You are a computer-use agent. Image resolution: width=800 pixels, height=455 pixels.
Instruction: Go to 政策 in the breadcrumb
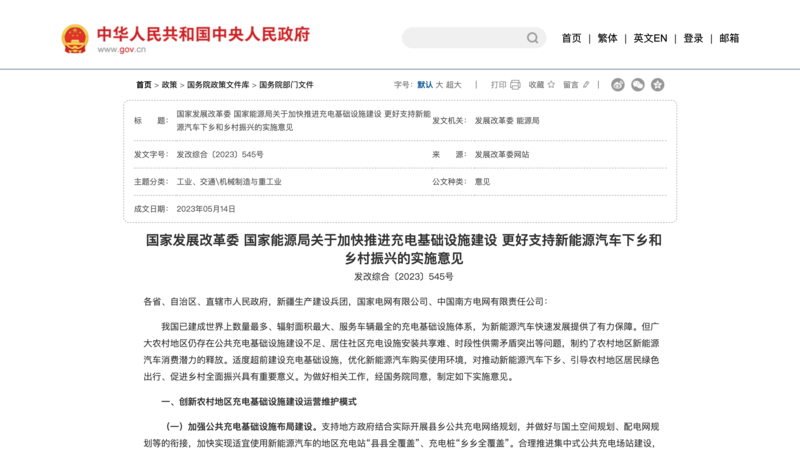coord(169,85)
